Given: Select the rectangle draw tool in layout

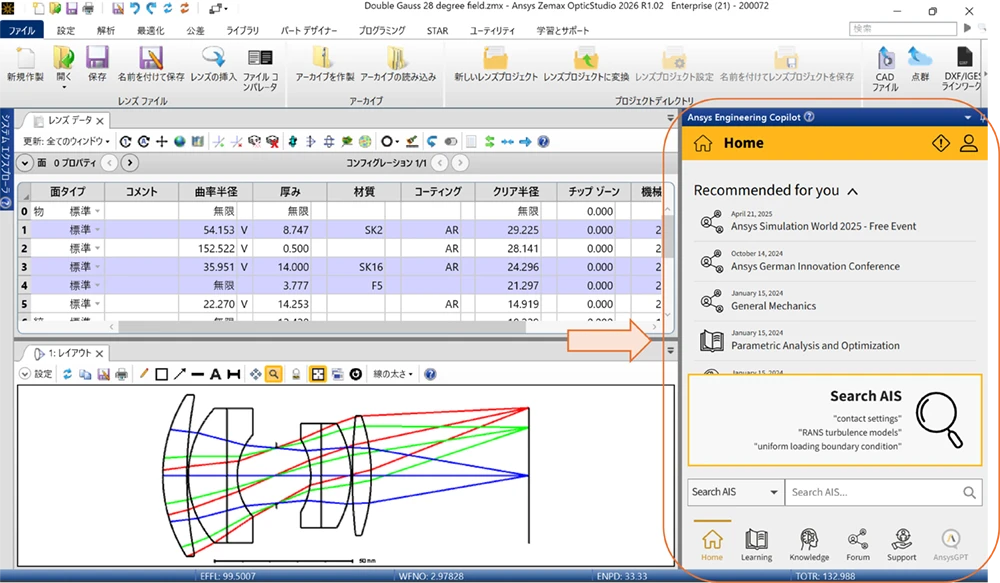Looking at the screenshot, I should (x=161, y=374).
